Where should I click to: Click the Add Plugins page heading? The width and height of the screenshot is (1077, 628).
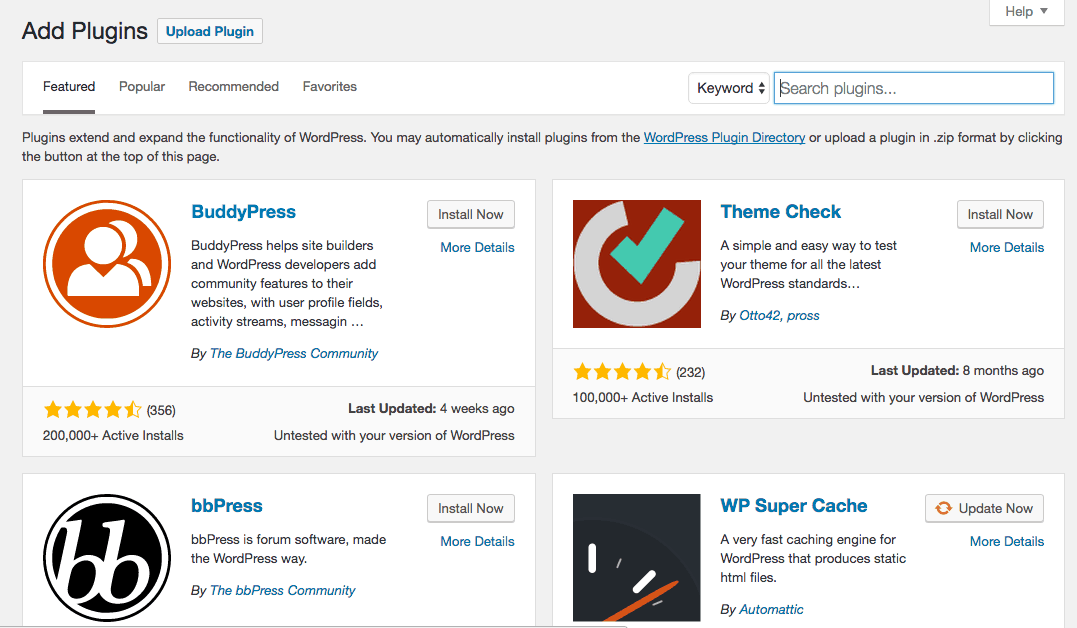(x=84, y=31)
